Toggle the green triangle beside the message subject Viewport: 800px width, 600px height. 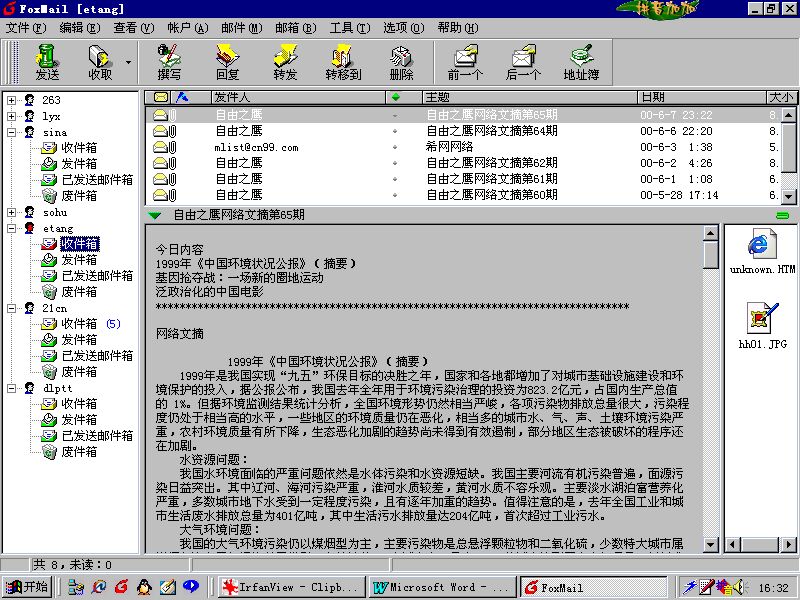point(154,214)
